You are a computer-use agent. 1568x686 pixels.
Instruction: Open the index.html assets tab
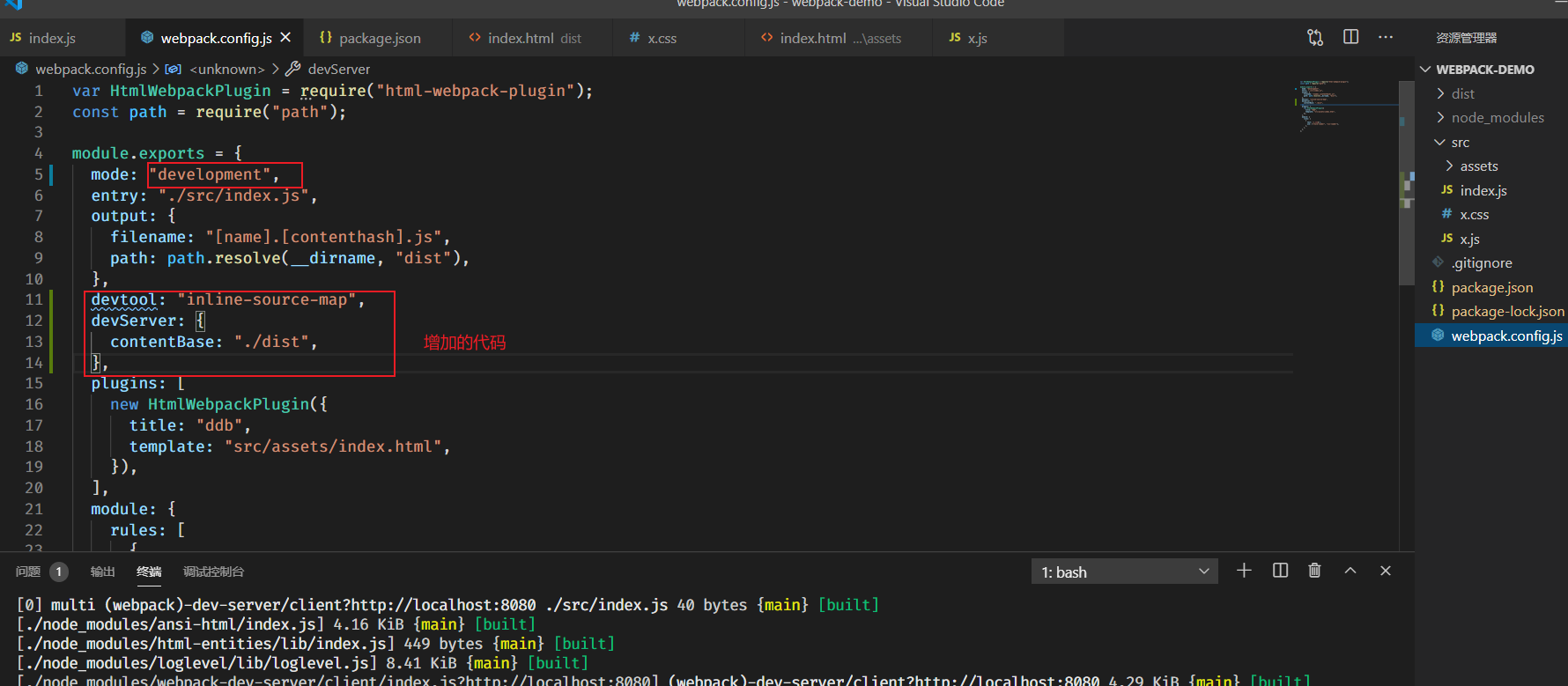[x=839, y=38]
